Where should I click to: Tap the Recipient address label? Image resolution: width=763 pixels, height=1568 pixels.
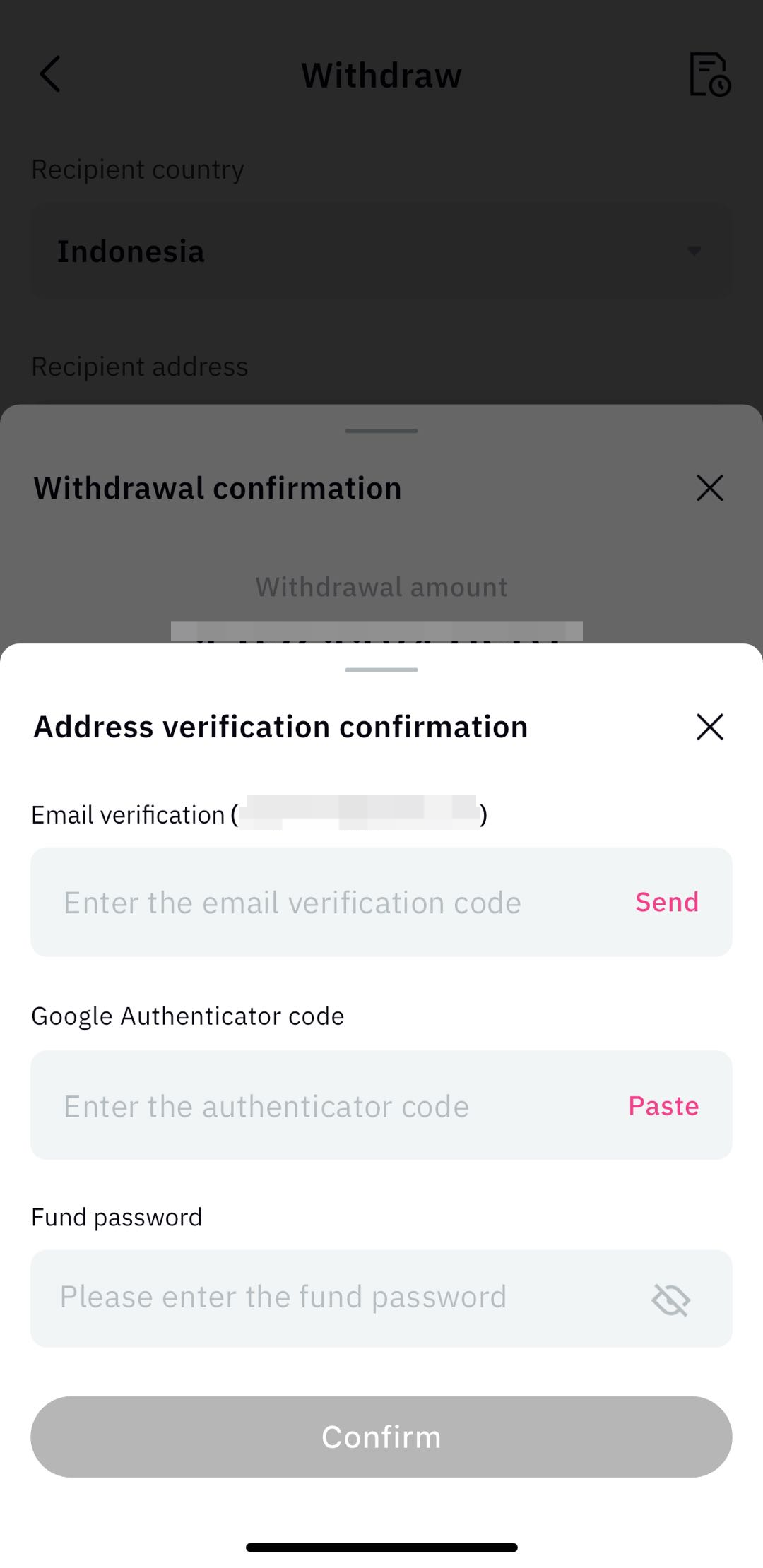point(140,367)
